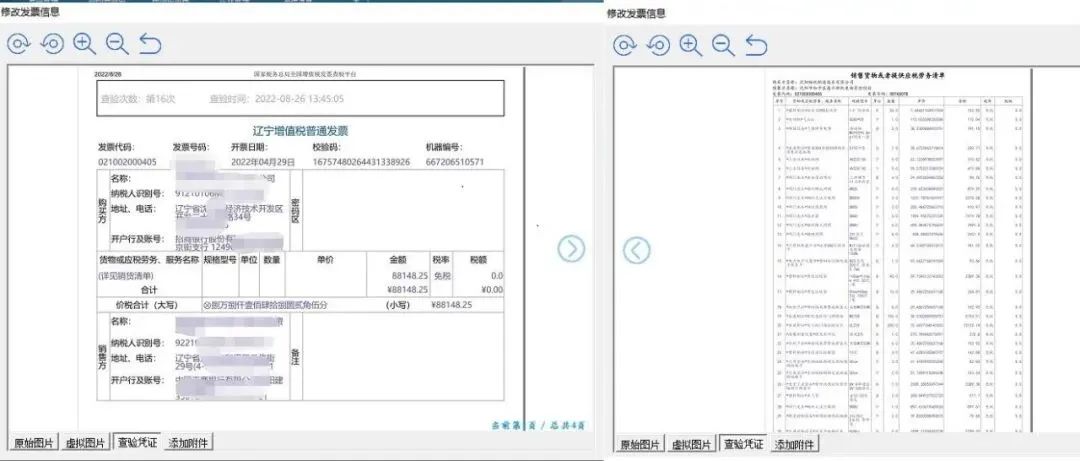Zoom in on the right sales list
The height and width of the screenshot is (461, 1080).
click(690, 45)
